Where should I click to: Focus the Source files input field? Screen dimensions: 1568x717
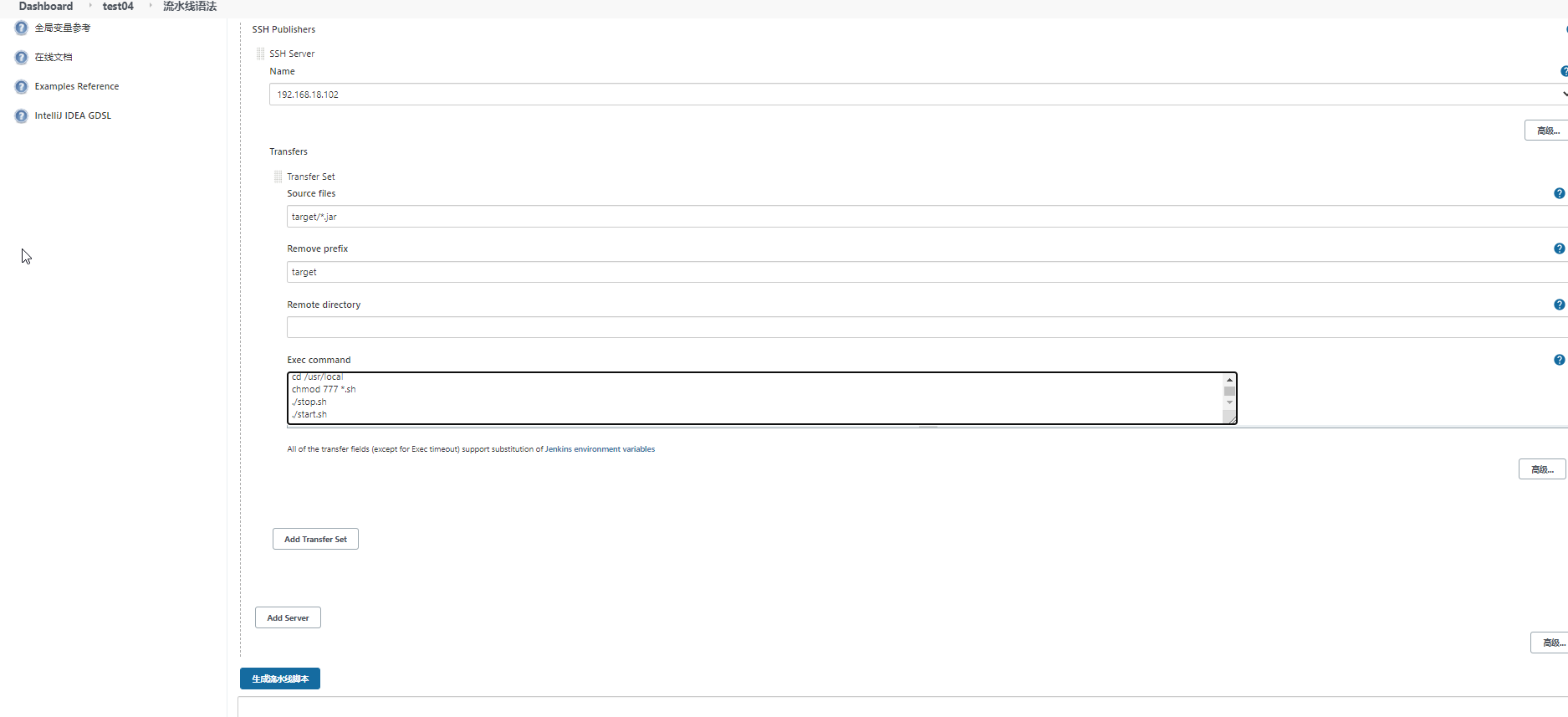[927, 217]
